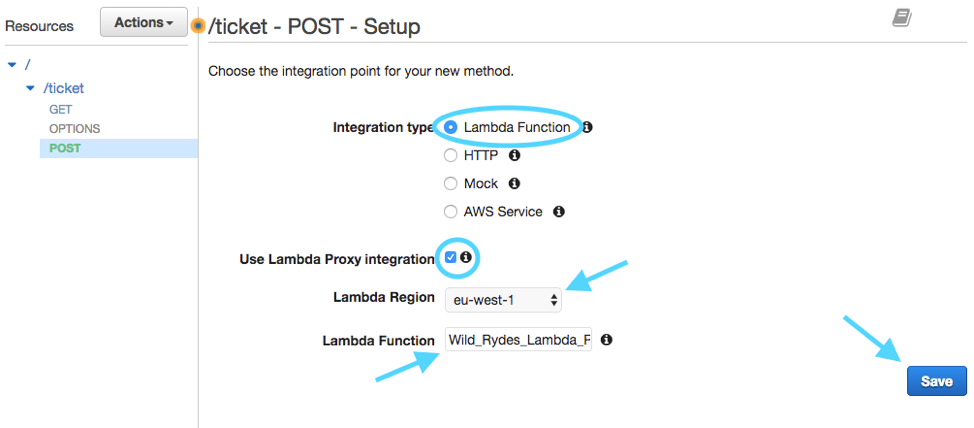Open the Actions dropdown menu
Image resolution: width=974 pixels, height=428 pixels.
tap(143, 22)
